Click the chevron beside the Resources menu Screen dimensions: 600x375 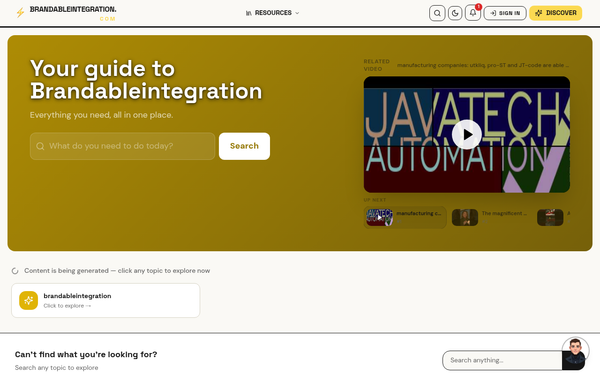[x=297, y=13]
